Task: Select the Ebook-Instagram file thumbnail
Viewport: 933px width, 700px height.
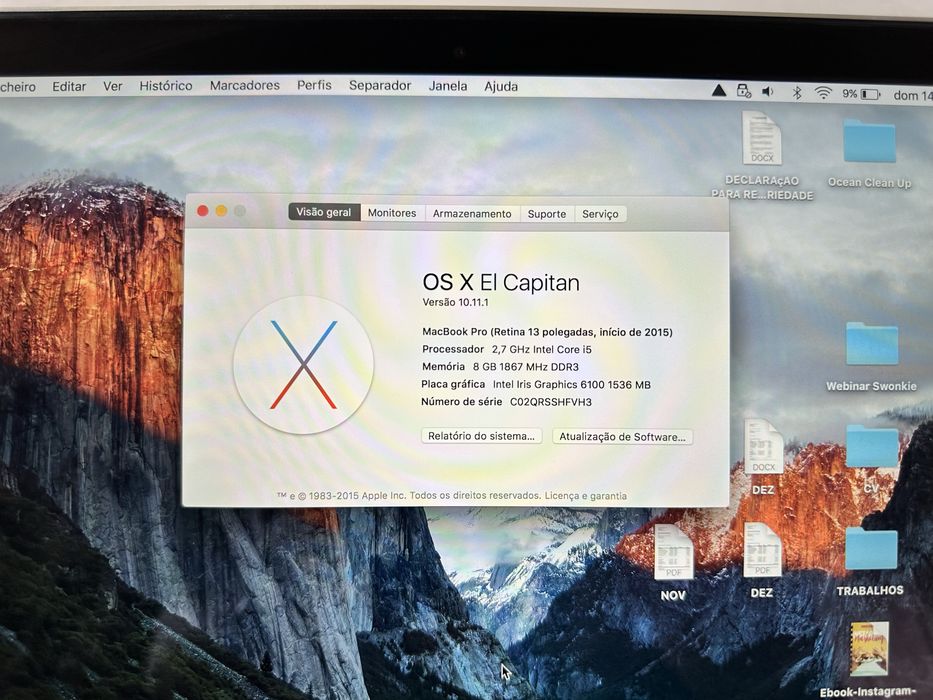Action: tap(869, 649)
